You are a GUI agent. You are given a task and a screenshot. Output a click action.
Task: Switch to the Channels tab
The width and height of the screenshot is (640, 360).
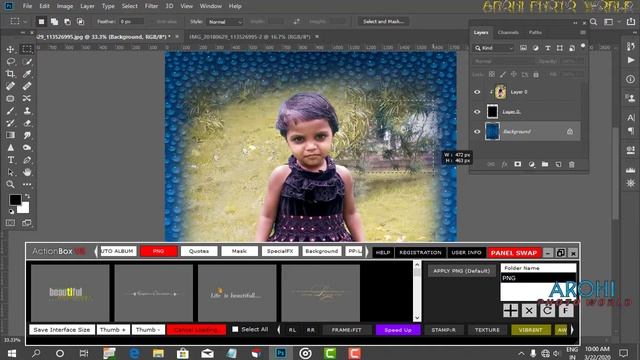point(508,32)
